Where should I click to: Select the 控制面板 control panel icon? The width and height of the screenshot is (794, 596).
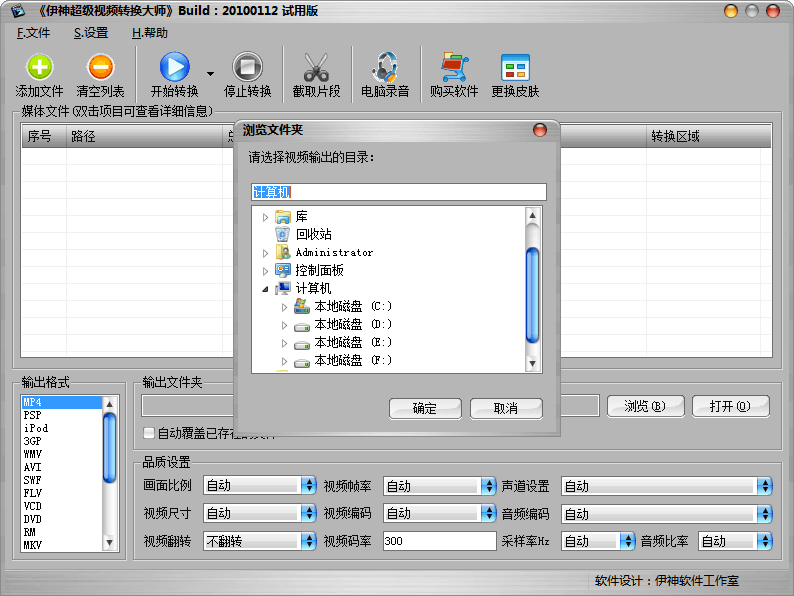click(x=283, y=270)
